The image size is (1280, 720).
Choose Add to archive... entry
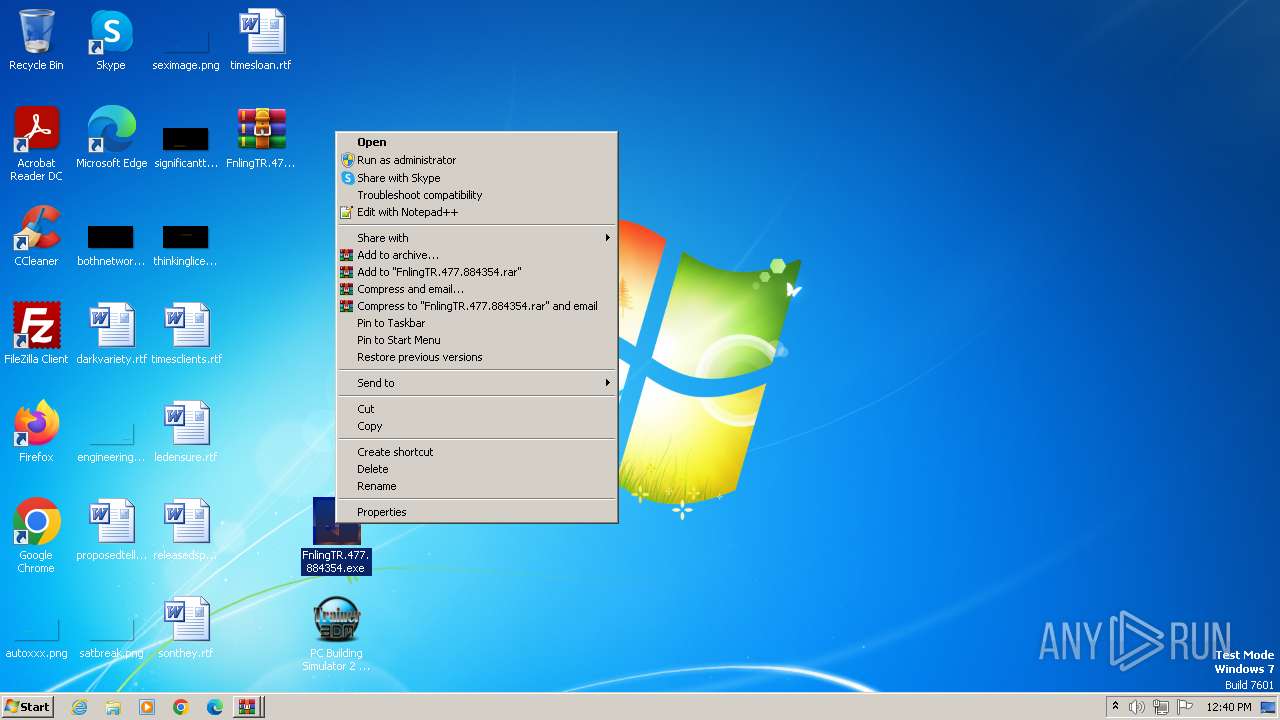pyautogui.click(x=476, y=255)
